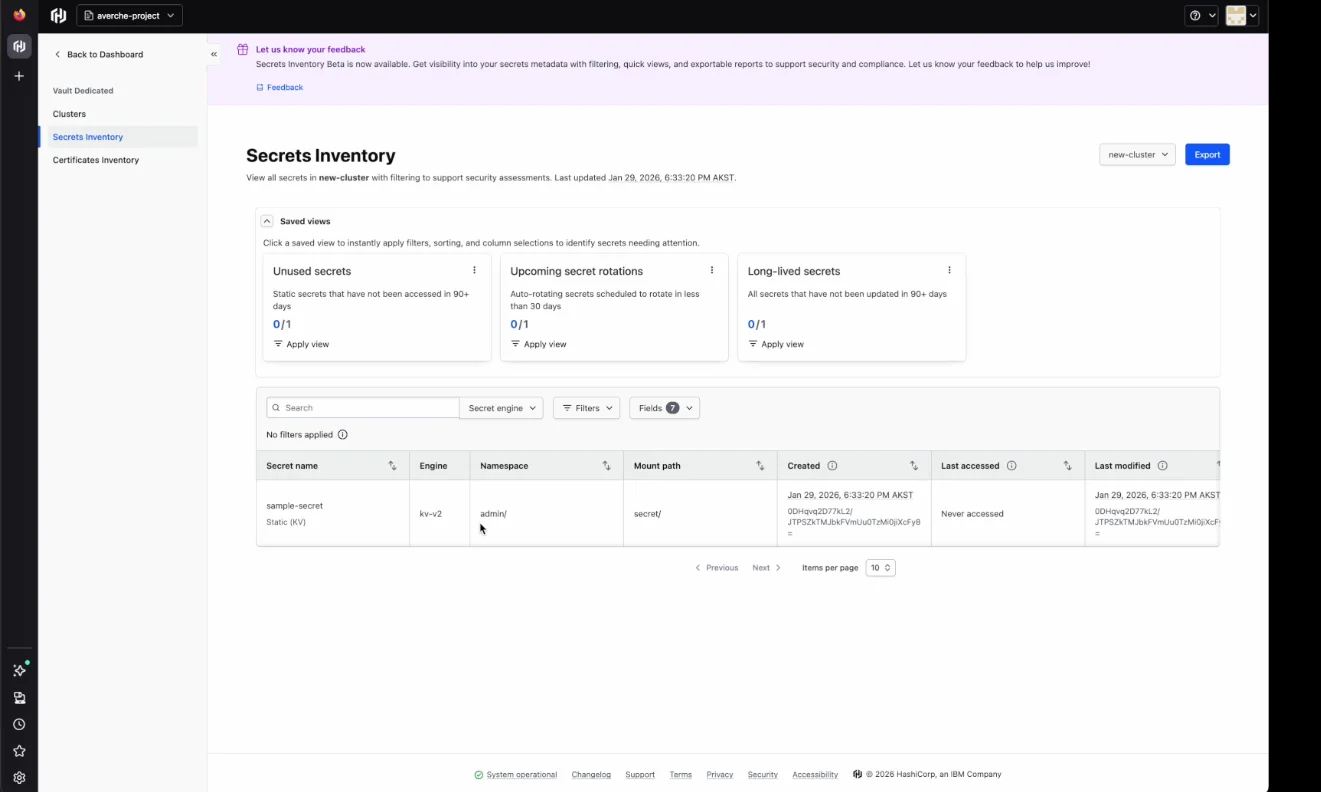Click the info icon next to Last accessed

coord(1012,465)
